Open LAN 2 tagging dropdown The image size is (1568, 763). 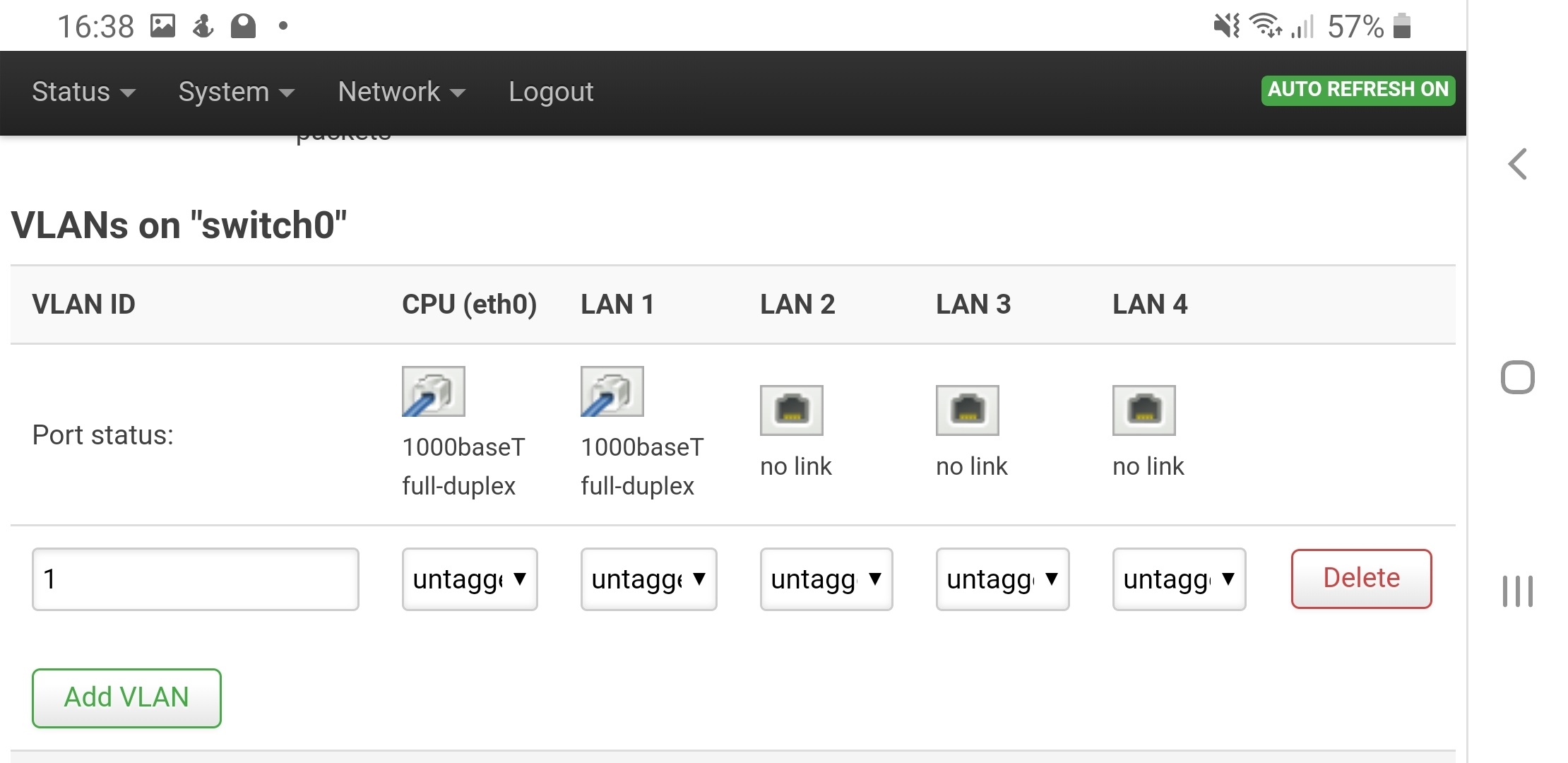(826, 579)
